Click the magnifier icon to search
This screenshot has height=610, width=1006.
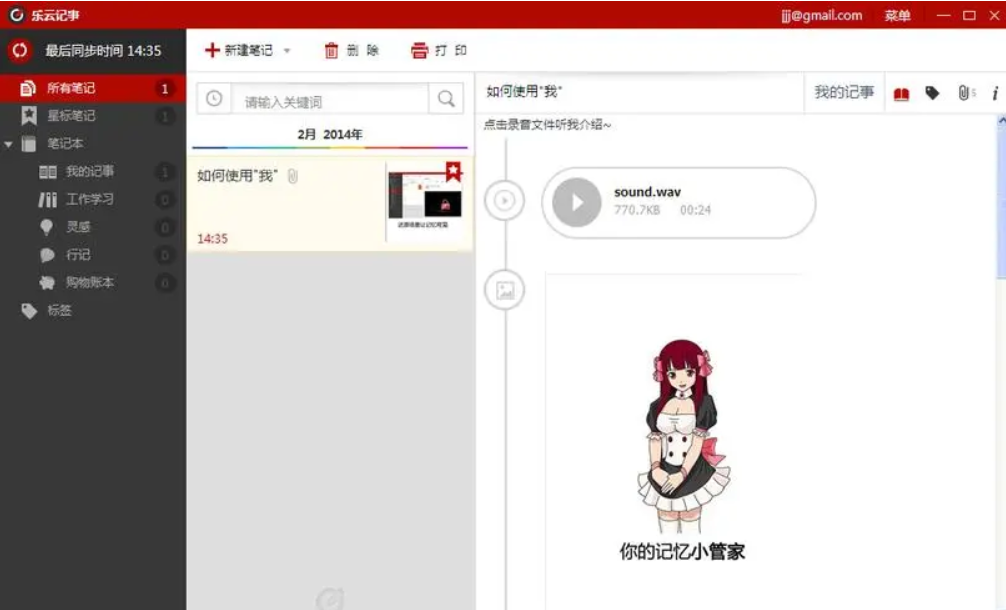pyautogui.click(x=446, y=98)
